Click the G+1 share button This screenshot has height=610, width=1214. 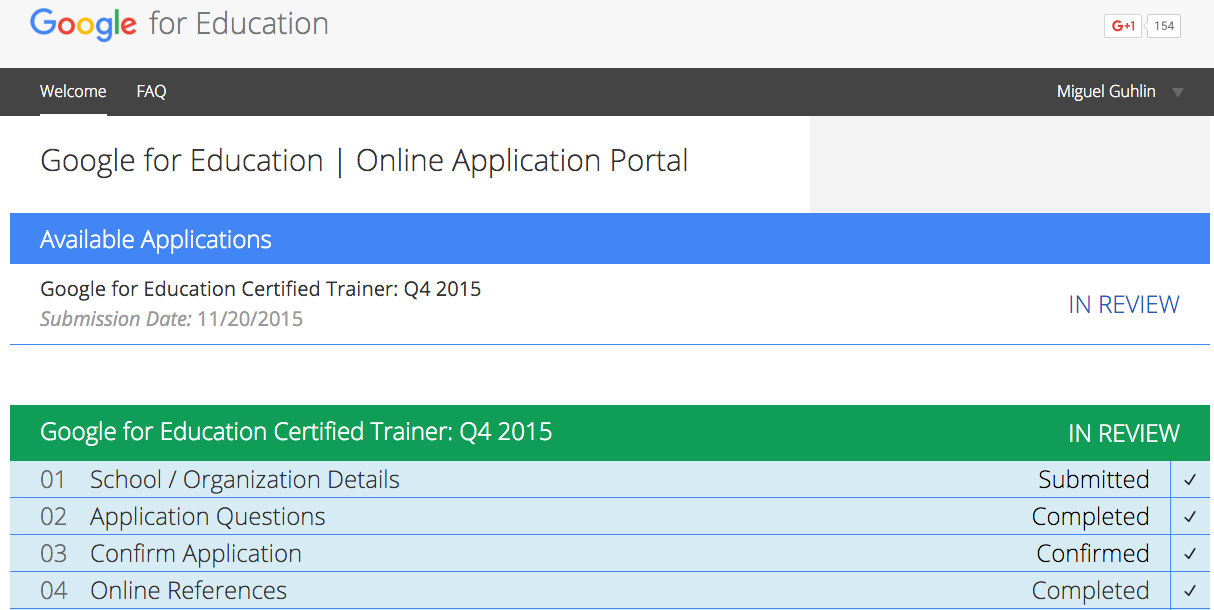click(1123, 26)
